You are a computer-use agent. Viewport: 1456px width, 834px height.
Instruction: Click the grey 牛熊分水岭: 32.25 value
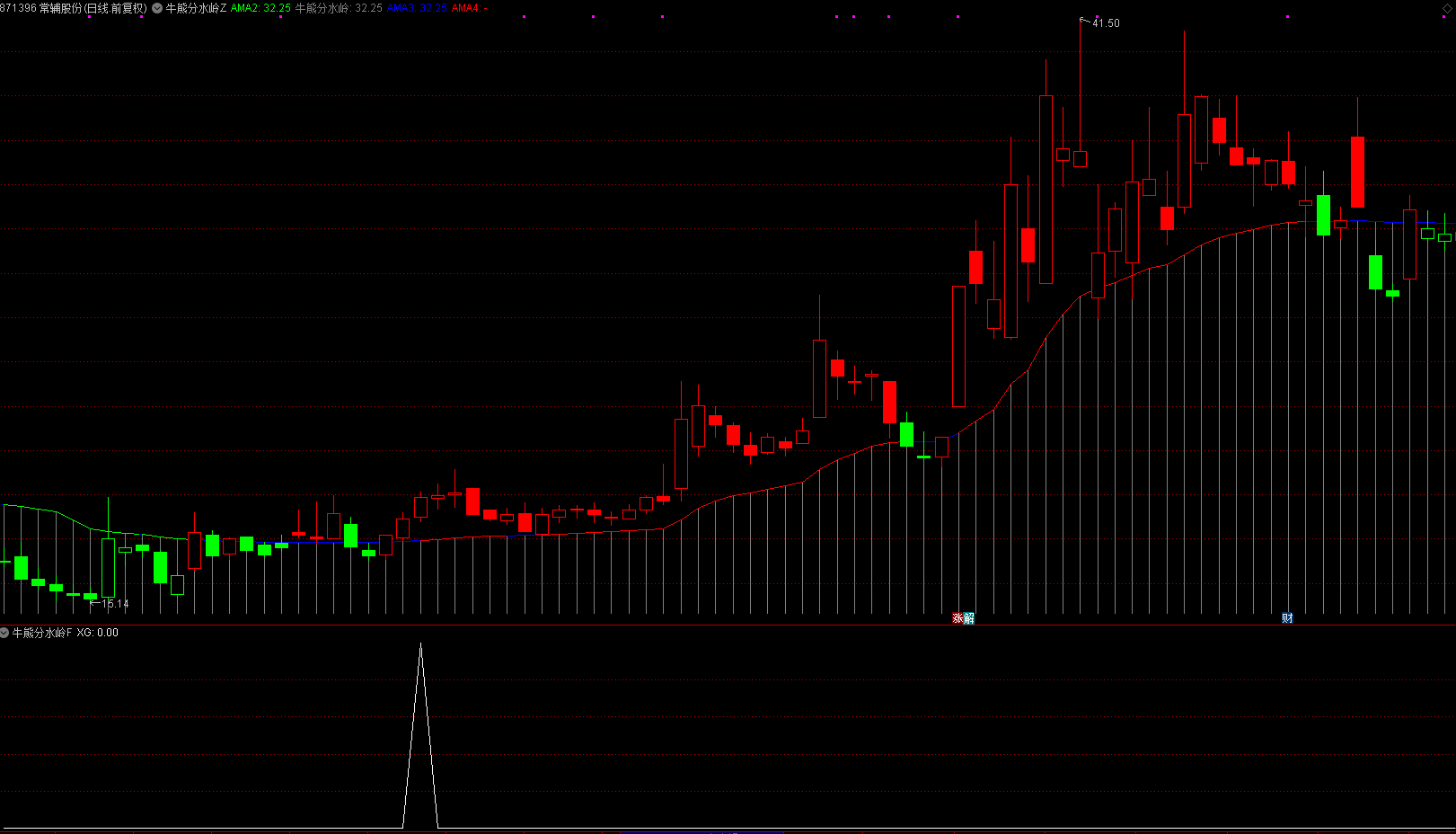(x=339, y=8)
